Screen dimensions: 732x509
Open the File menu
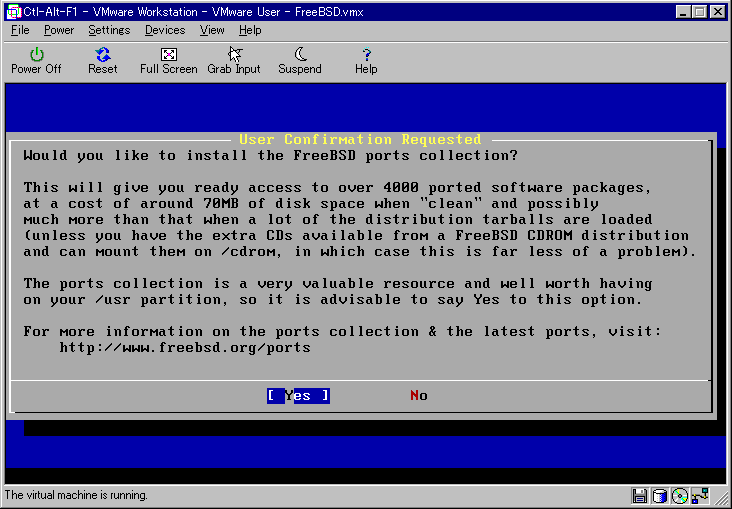pyautogui.click(x=20, y=30)
